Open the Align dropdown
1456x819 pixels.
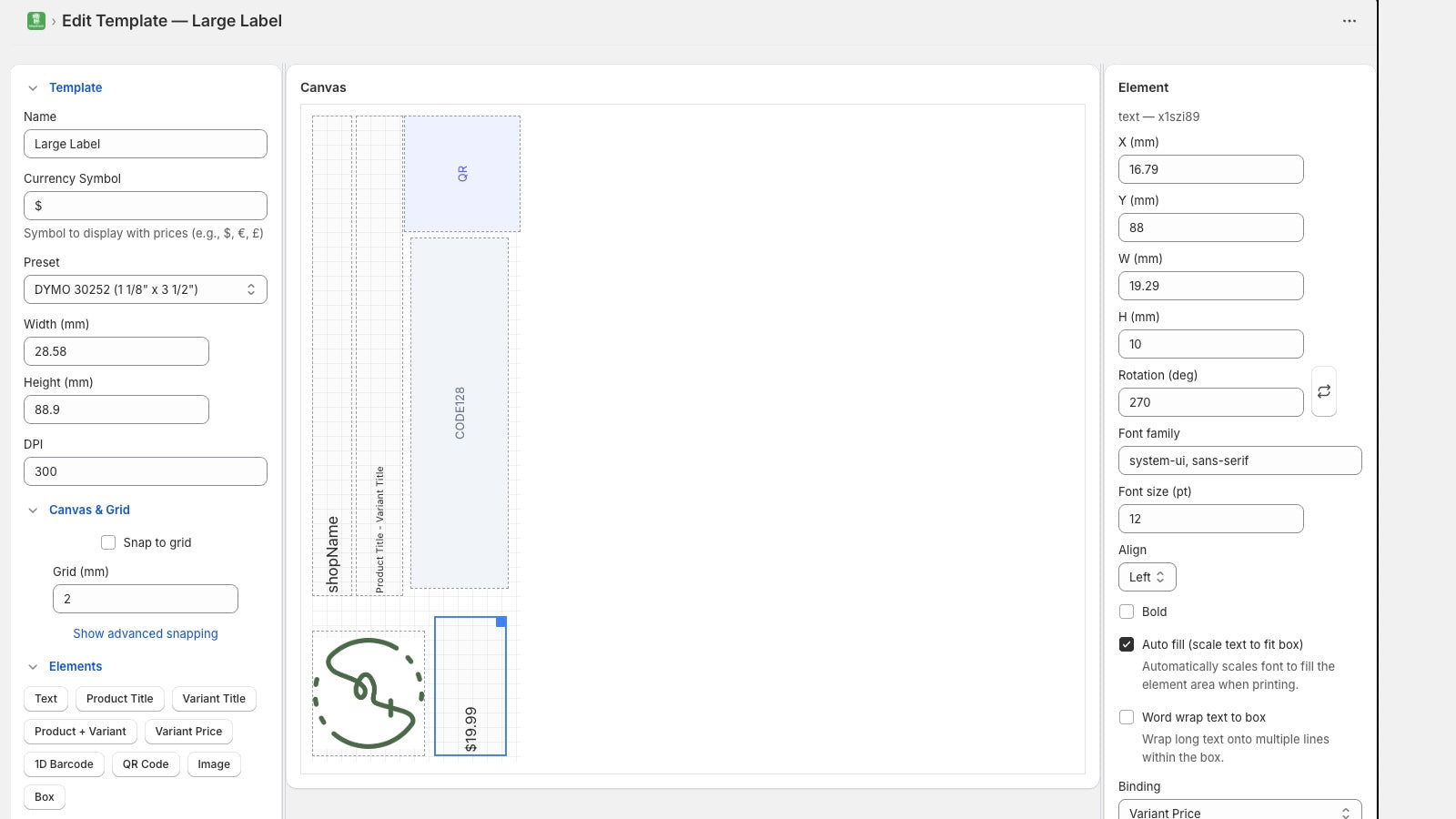tap(1147, 576)
